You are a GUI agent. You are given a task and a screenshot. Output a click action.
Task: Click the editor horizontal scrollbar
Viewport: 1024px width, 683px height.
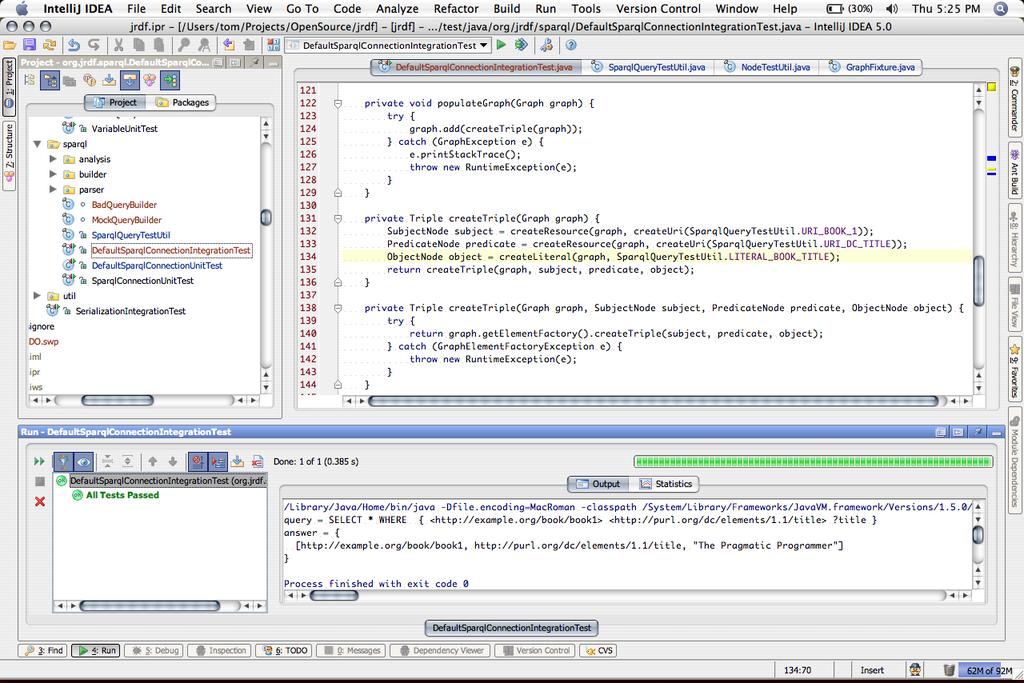pos(653,401)
